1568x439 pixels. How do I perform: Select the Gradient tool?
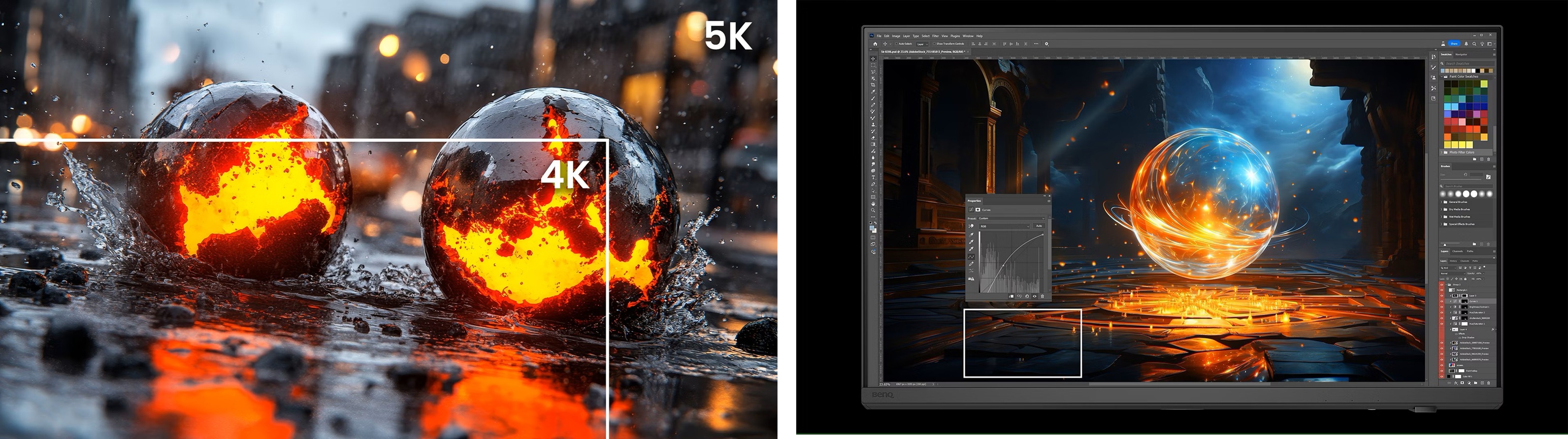(x=873, y=145)
